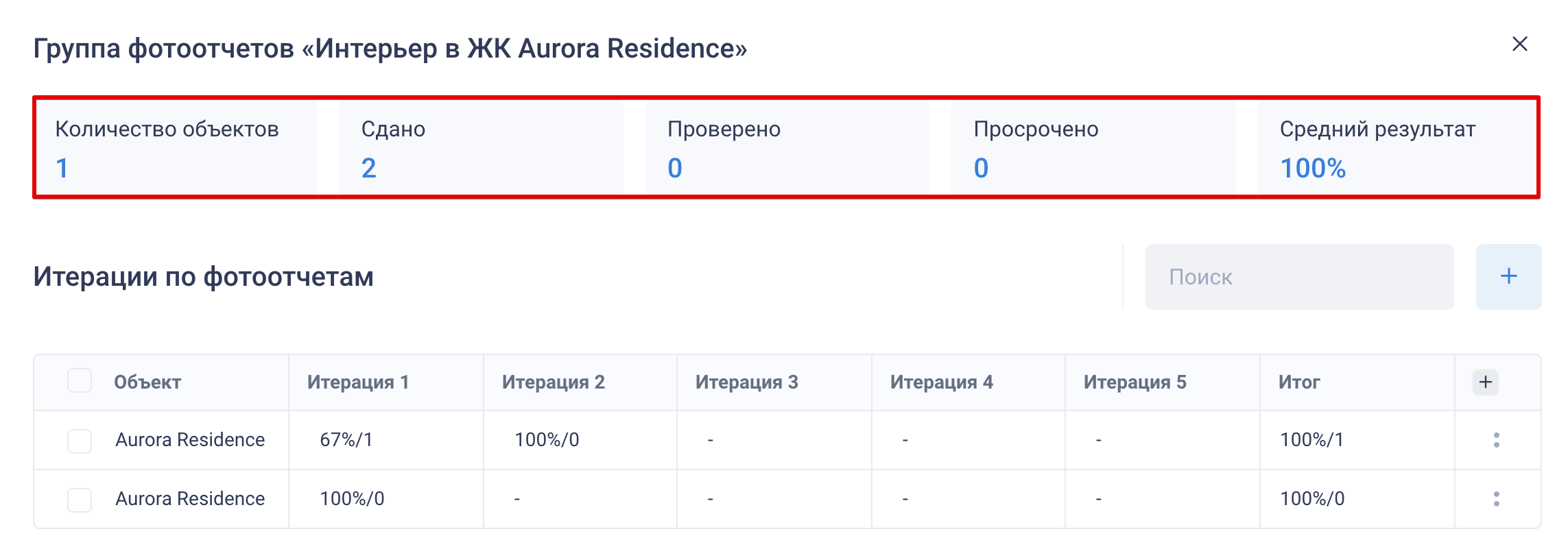The height and width of the screenshot is (551, 1568).
Task: Focus the Поиск search field
Action: (x=1298, y=277)
